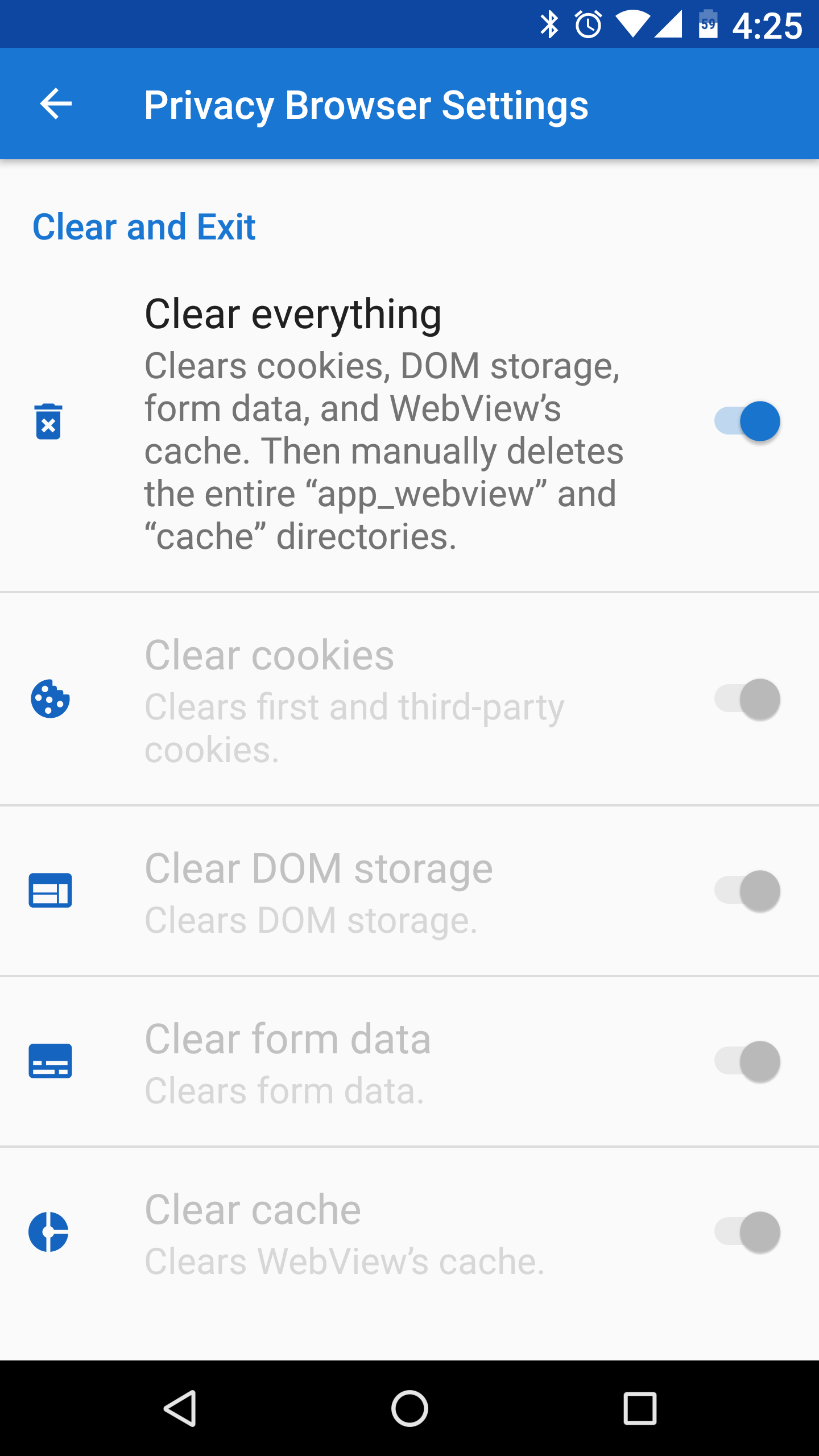Tap the Privacy Browser Settings title

click(366, 105)
